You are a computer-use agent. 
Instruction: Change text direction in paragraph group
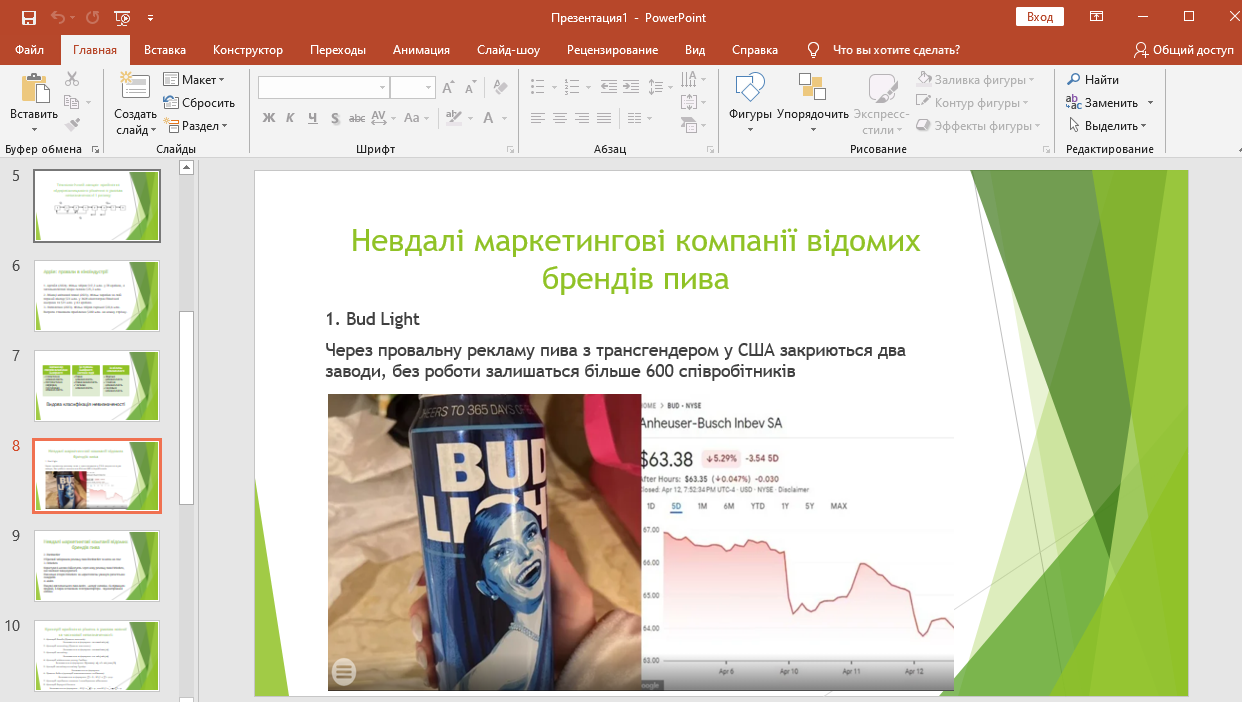[690, 79]
